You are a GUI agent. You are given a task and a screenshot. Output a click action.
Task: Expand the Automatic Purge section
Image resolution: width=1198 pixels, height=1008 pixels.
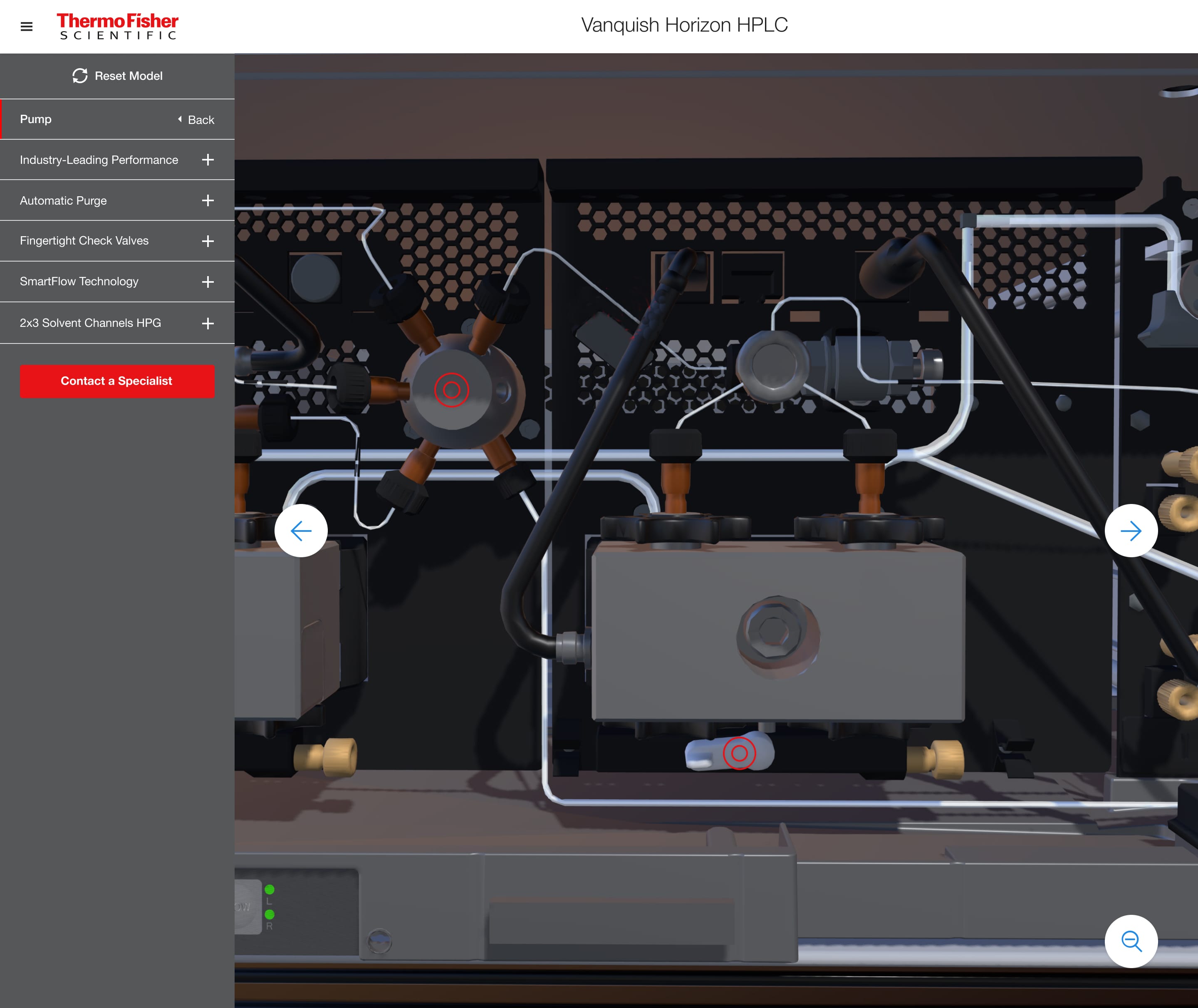(x=208, y=200)
